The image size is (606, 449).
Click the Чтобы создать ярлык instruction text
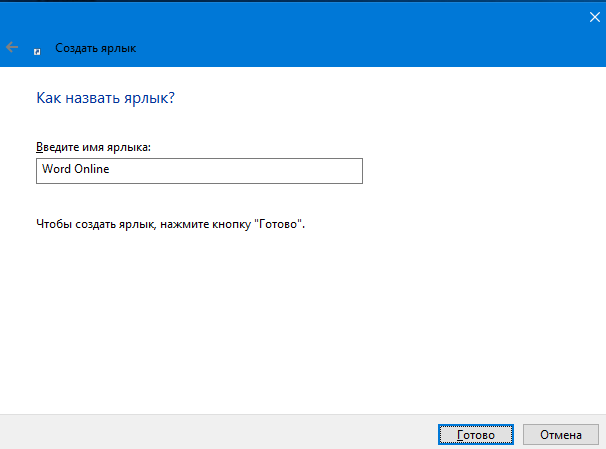170,224
